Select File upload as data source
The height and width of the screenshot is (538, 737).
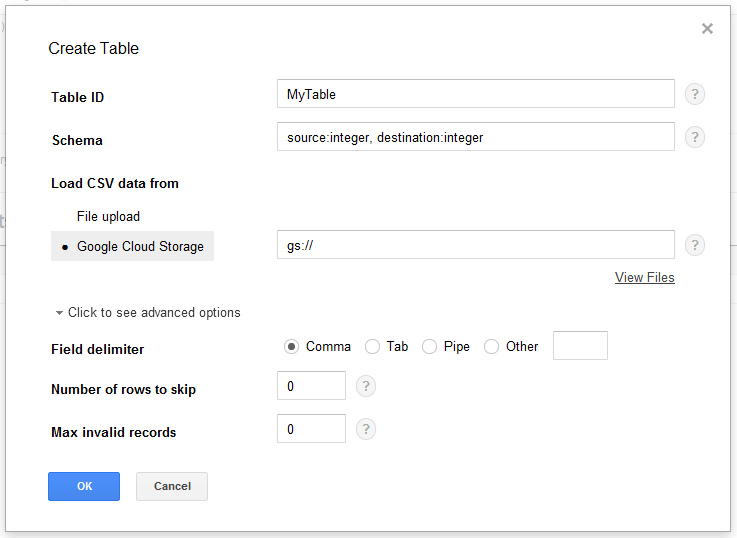click(108, 216)
